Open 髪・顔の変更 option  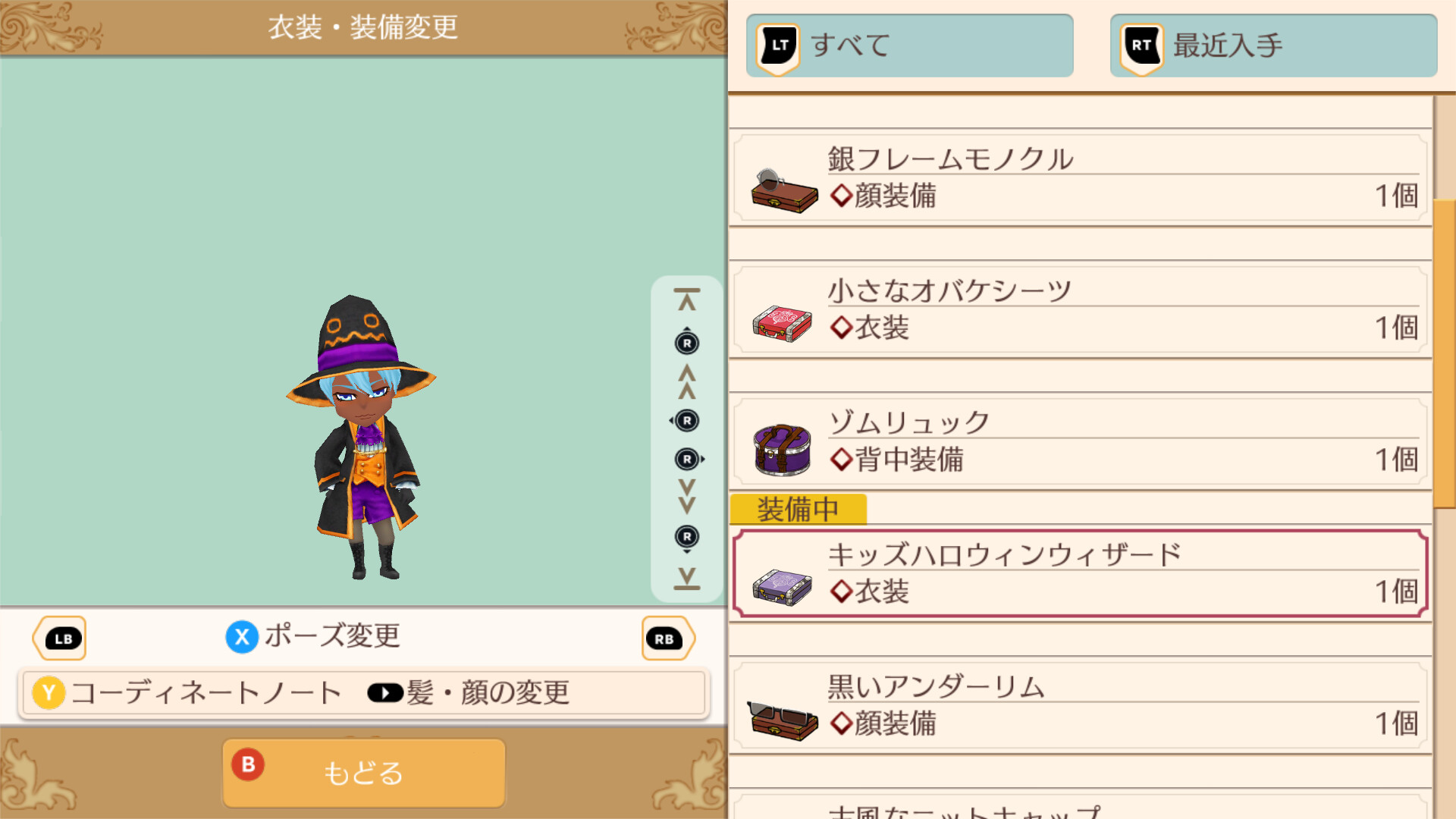[469, 693]
